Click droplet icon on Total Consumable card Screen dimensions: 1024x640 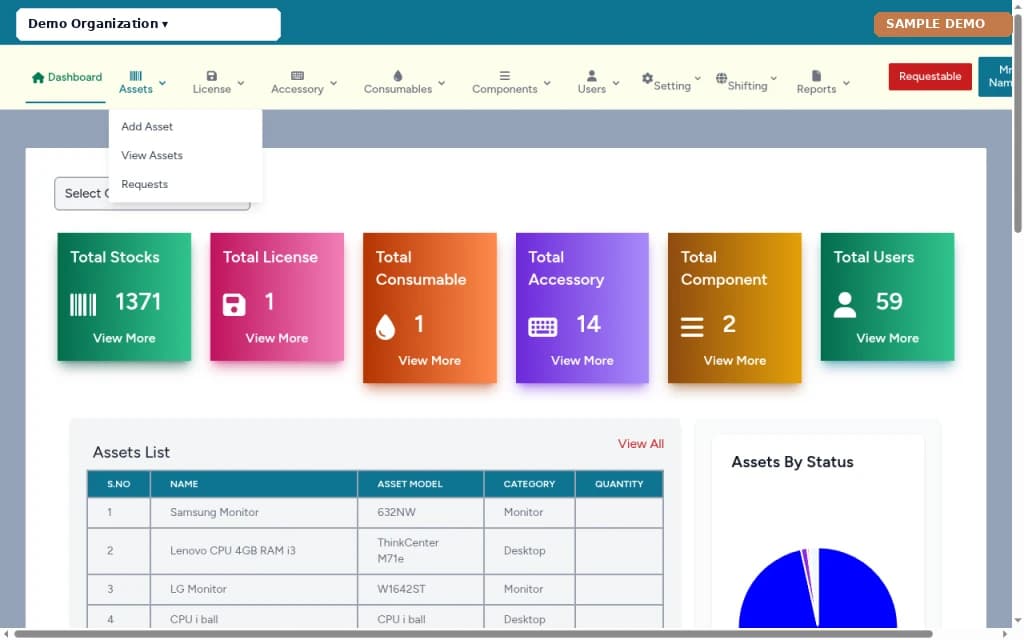tap(385, 327)
